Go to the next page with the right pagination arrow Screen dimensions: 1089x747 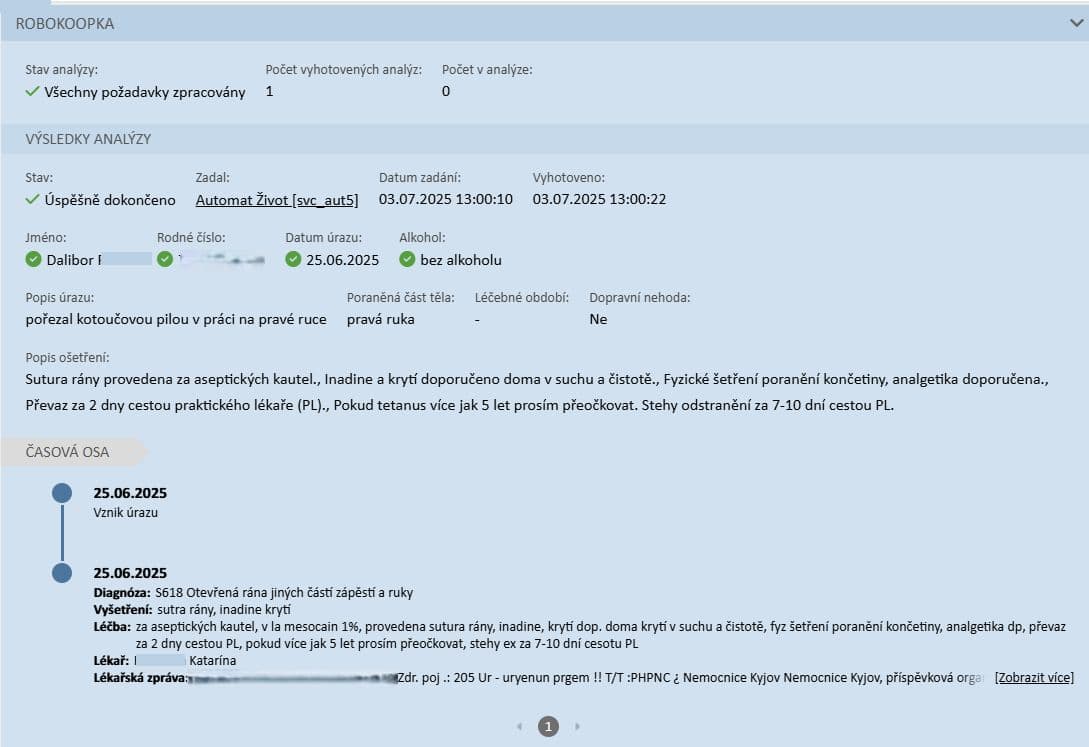[577, 726]
